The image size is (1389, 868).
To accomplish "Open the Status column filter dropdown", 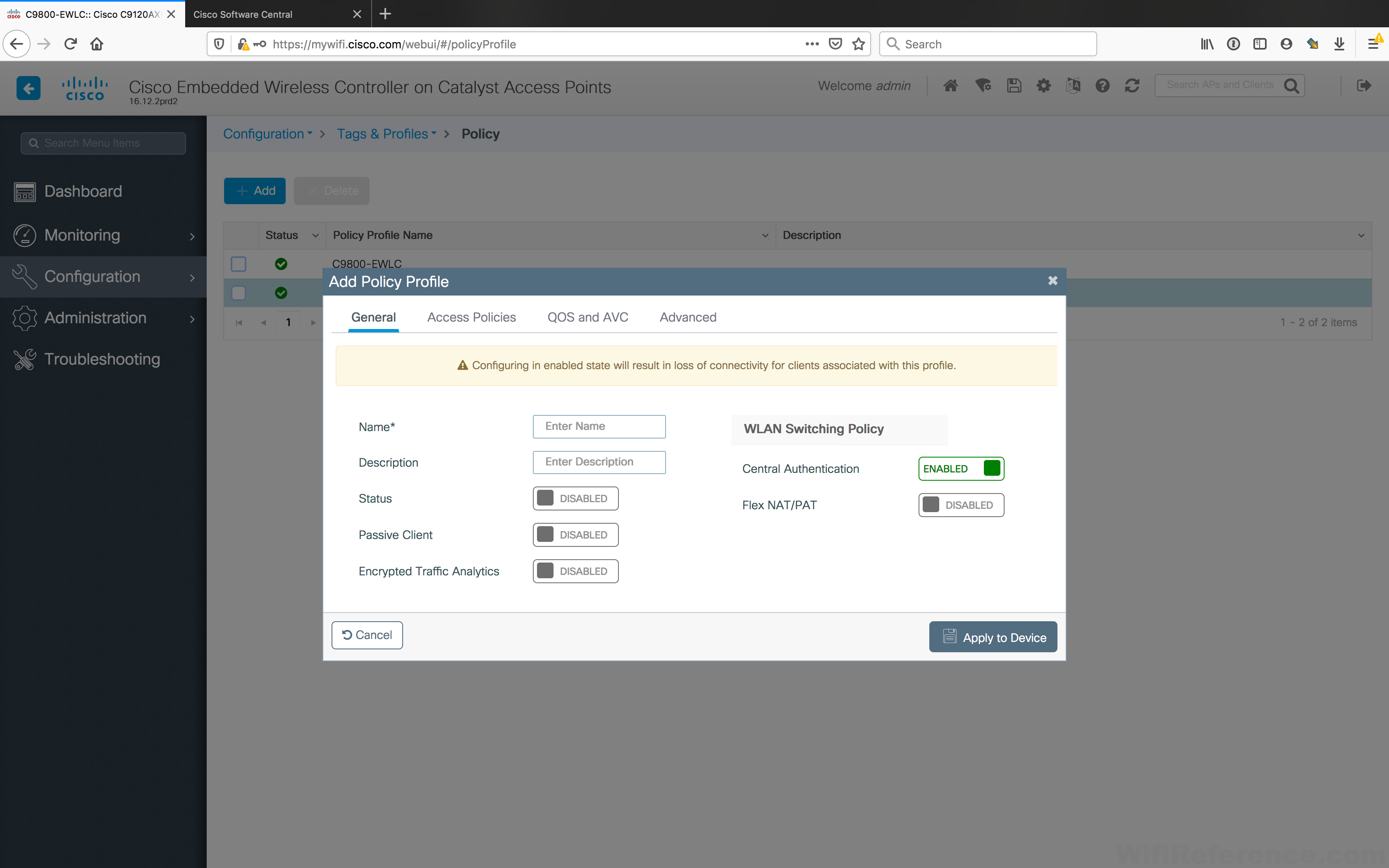I will click(315, 235).
